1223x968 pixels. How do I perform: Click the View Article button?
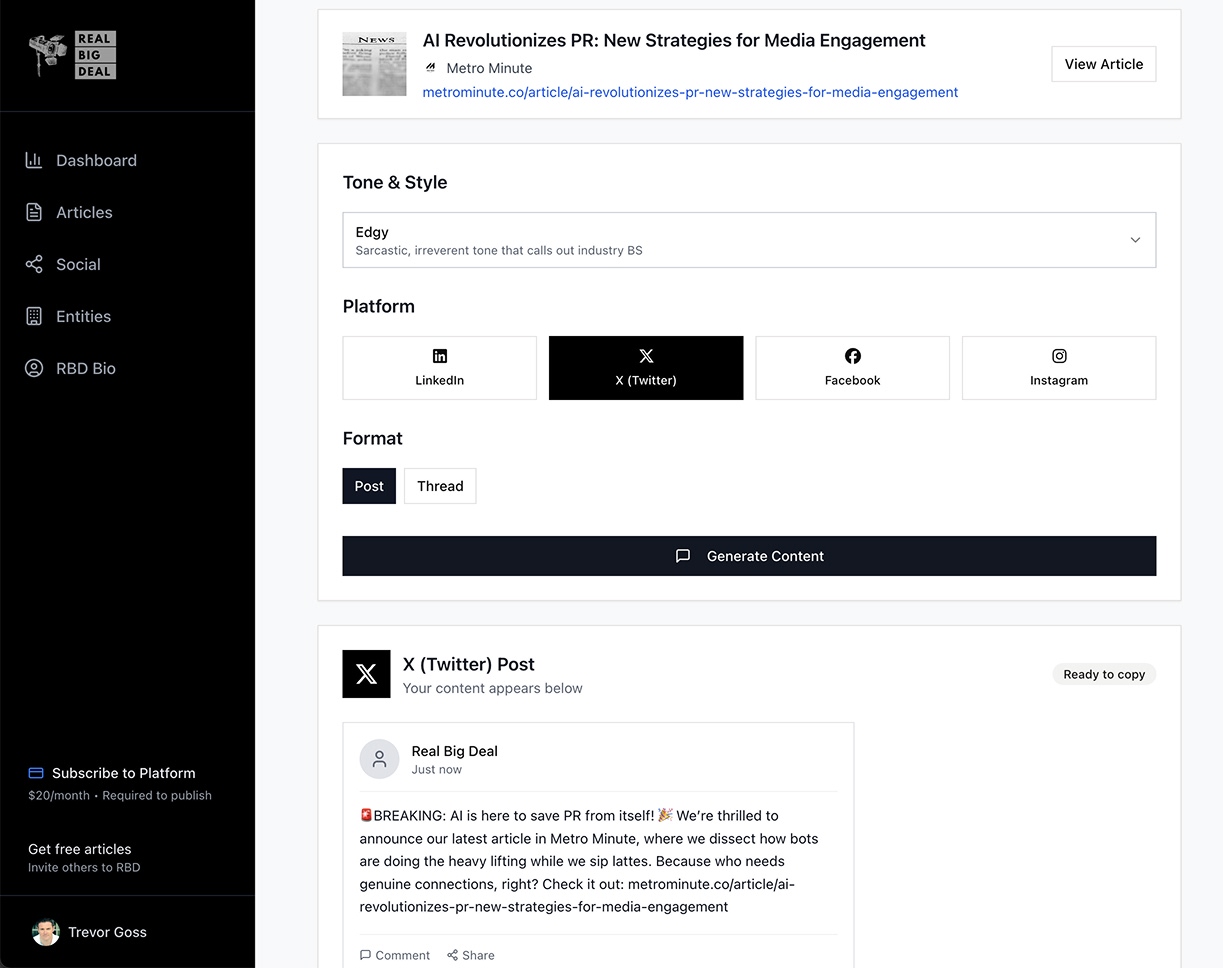pyautogui.click(x=1103, y=63)
